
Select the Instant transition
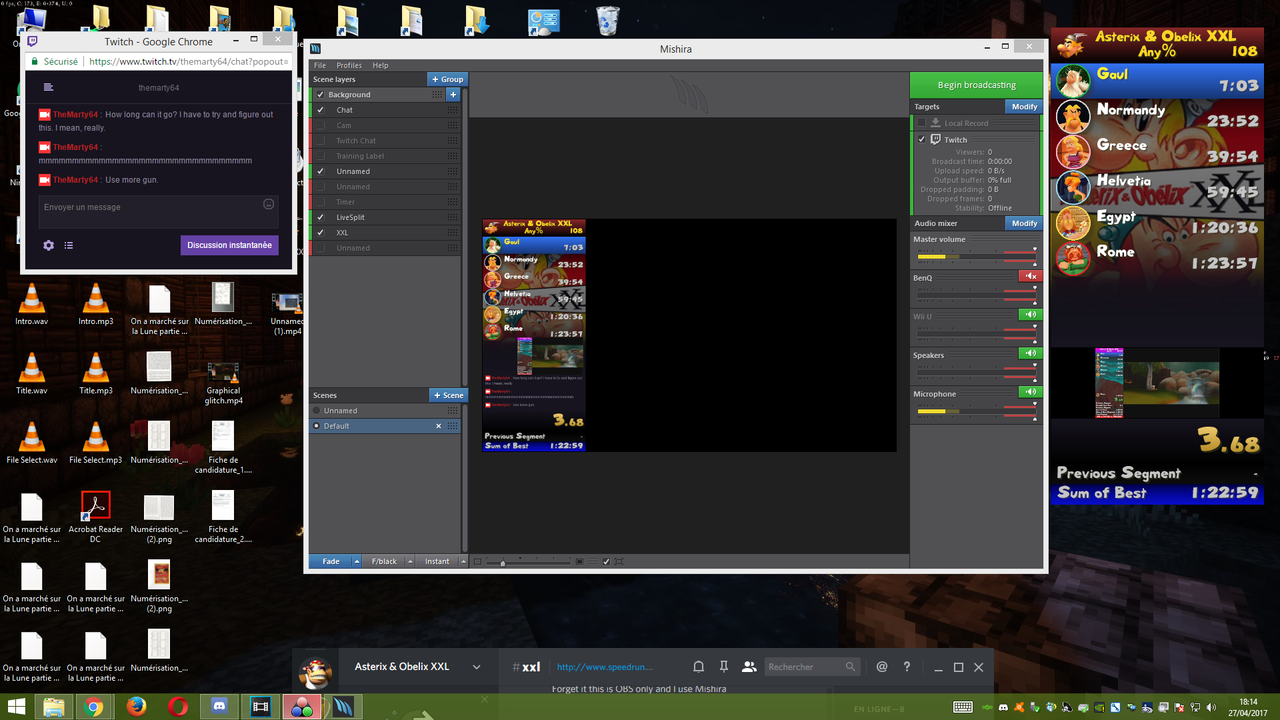(437, 562)
